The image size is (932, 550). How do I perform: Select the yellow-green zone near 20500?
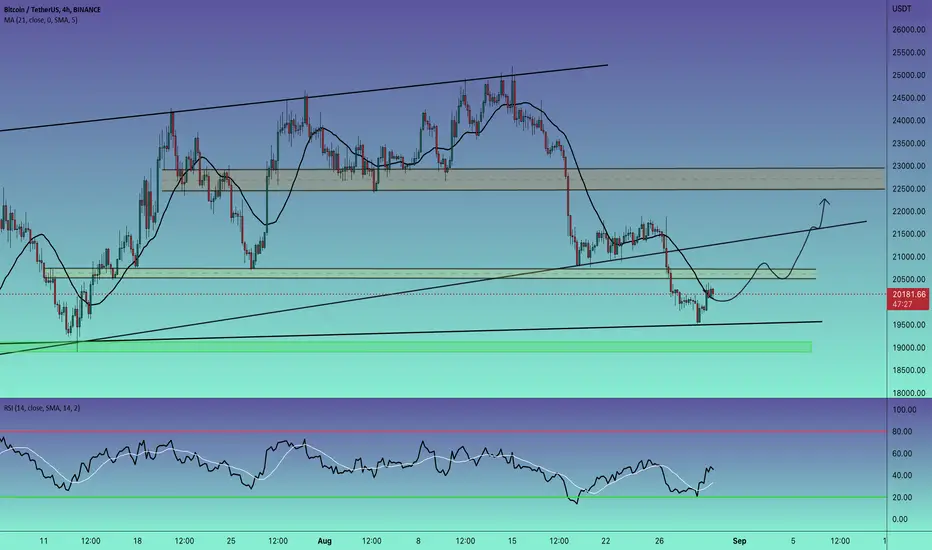coord(429,274)
